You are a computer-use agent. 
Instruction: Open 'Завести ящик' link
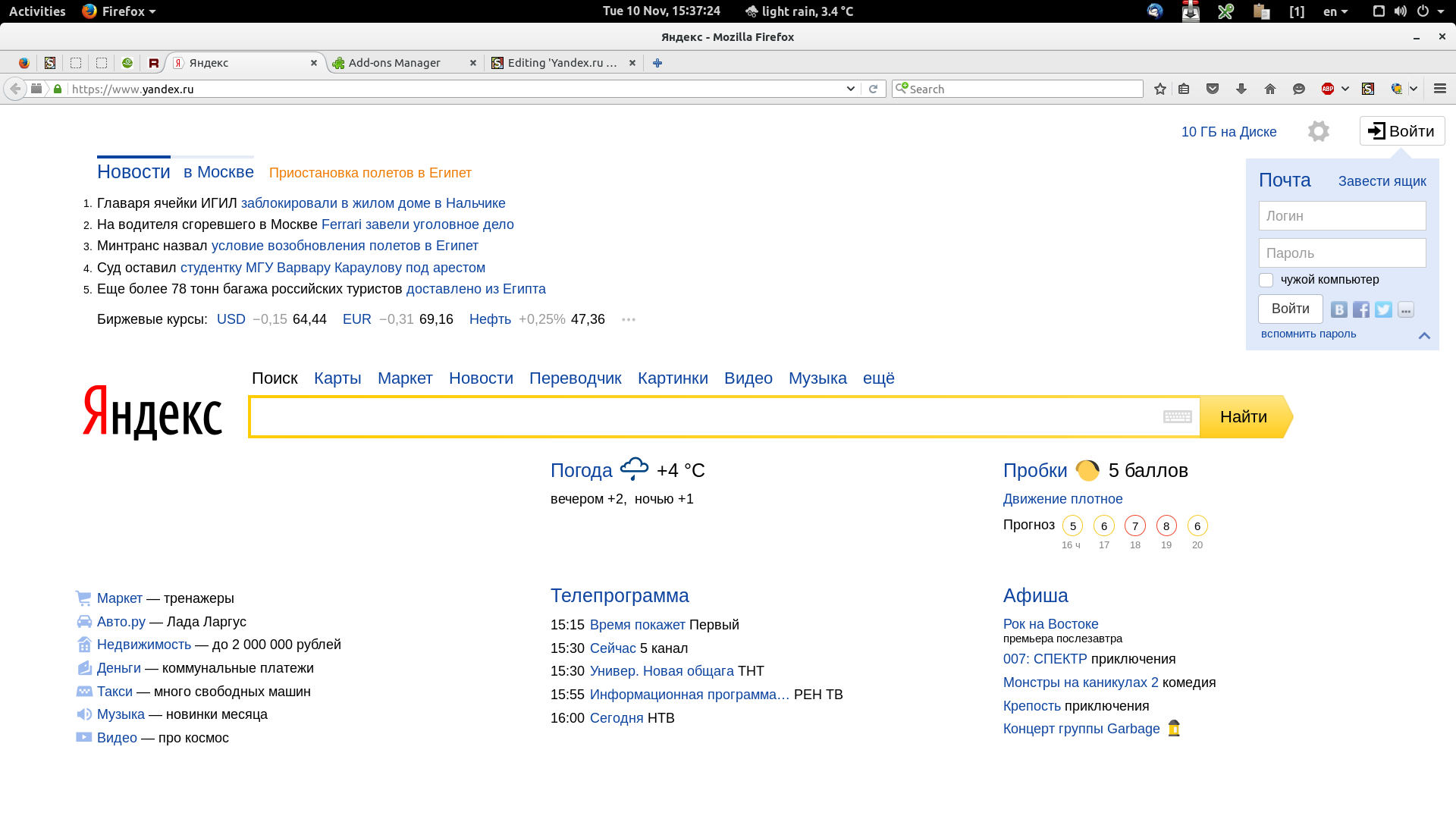1382,181
